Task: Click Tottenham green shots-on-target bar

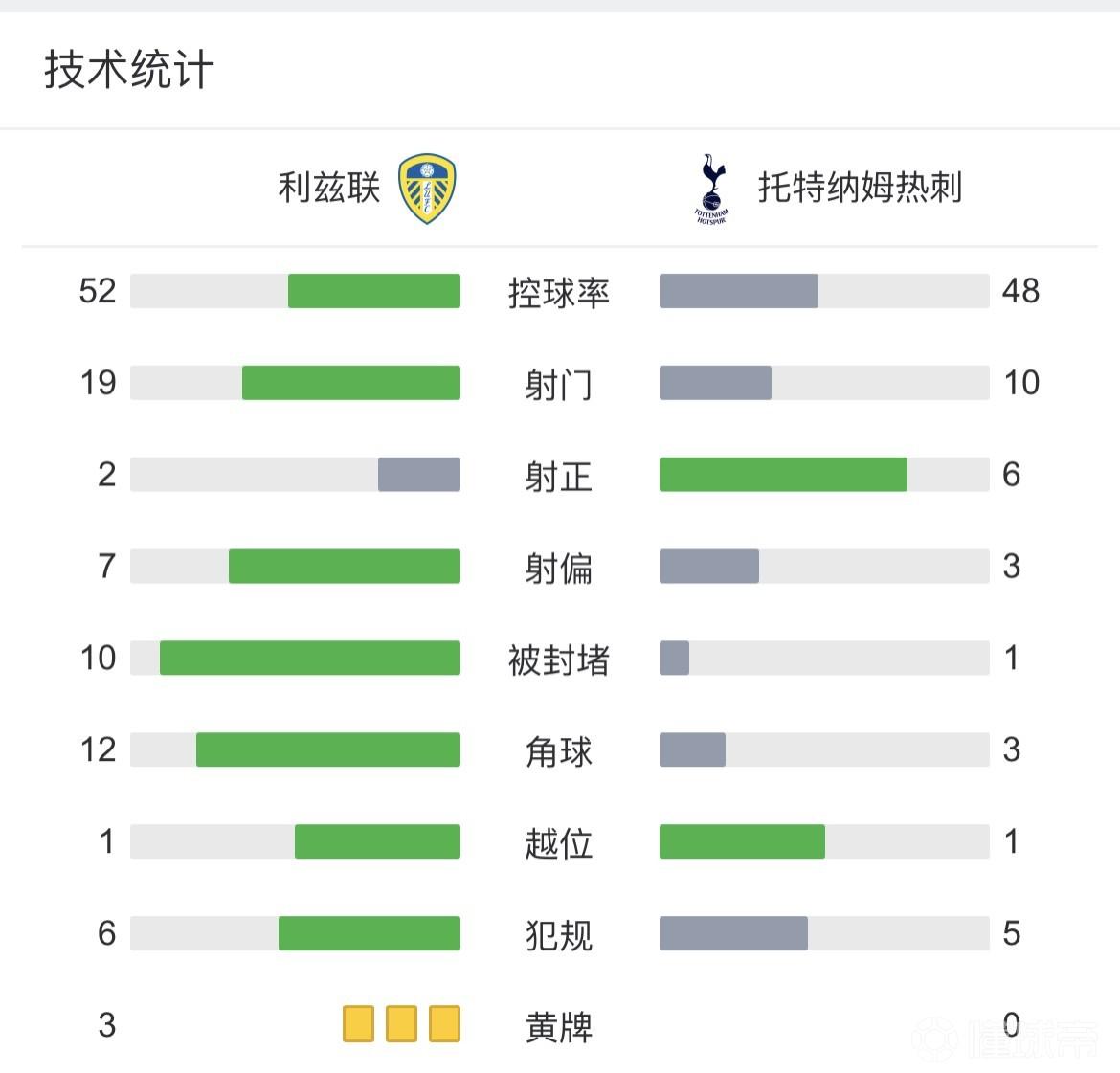Action: (783, 475)
